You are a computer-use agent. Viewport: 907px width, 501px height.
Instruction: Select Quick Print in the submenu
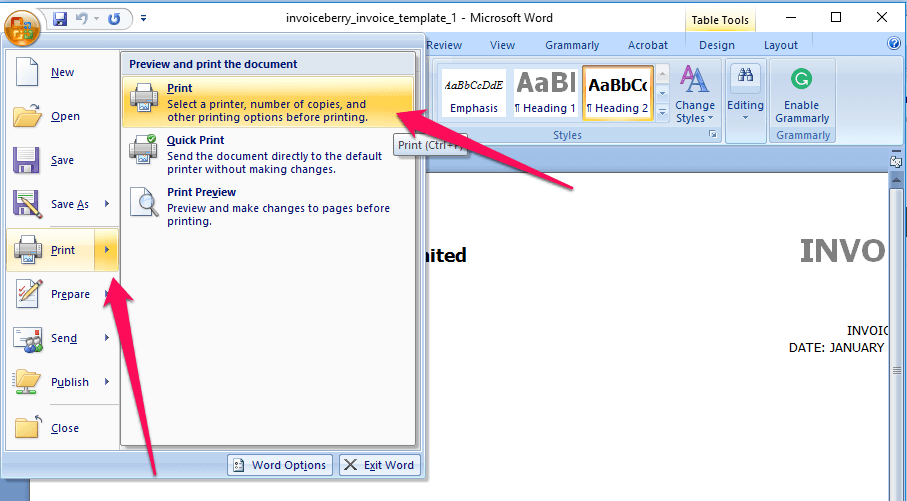point(268,154)
